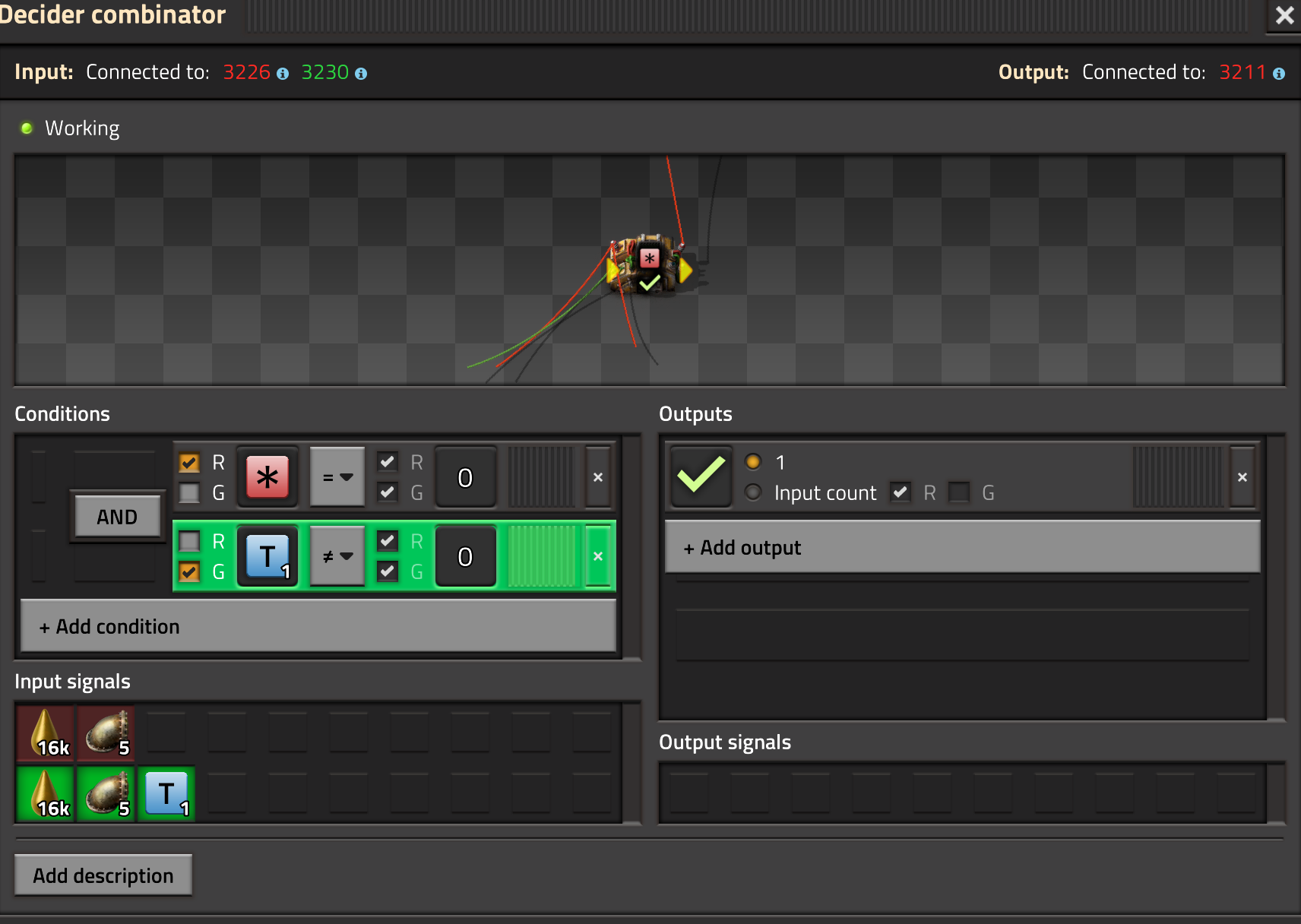Select the Input count radio button

tap(753, 492)
